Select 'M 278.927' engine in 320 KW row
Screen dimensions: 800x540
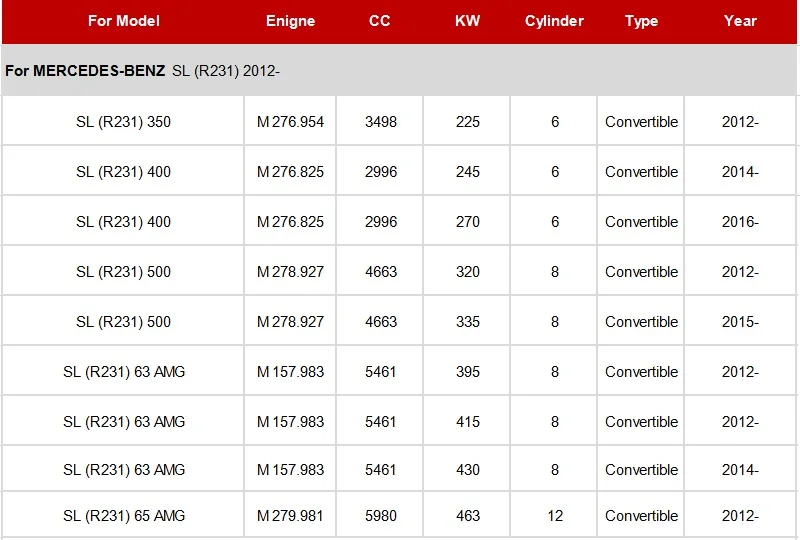pos(290,272)
